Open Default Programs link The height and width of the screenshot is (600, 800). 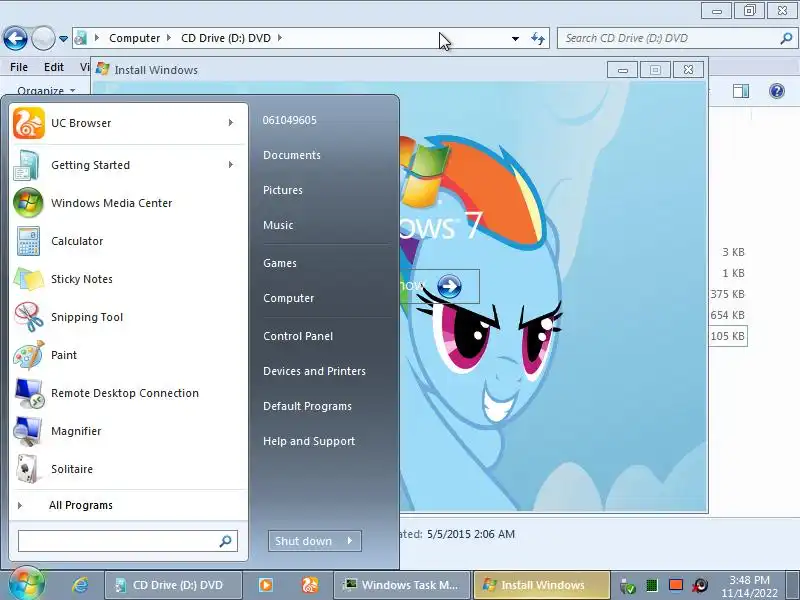tap(307, 406)
